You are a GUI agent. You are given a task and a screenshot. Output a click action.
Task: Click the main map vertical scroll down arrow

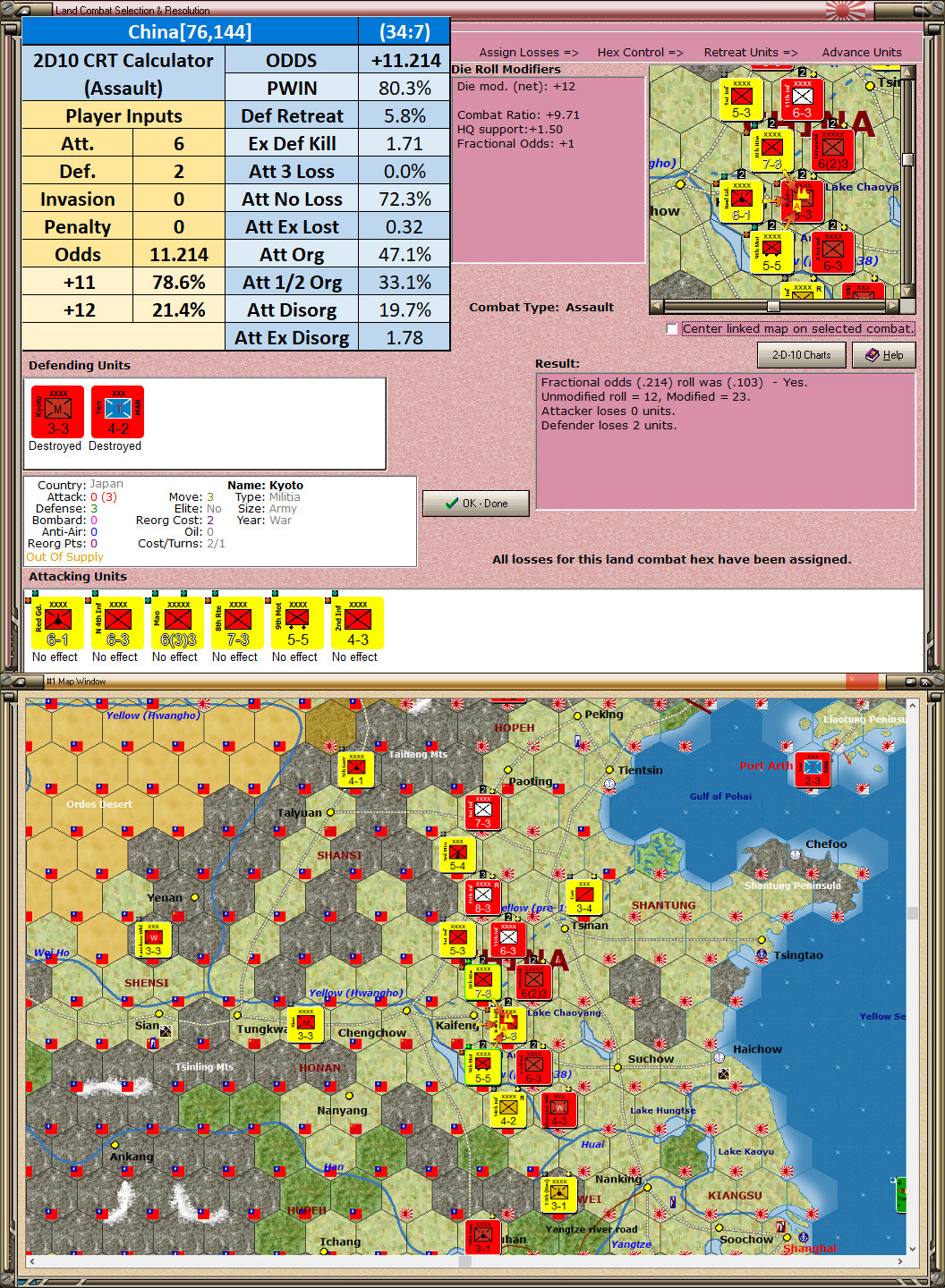[x=912, y=1250]
